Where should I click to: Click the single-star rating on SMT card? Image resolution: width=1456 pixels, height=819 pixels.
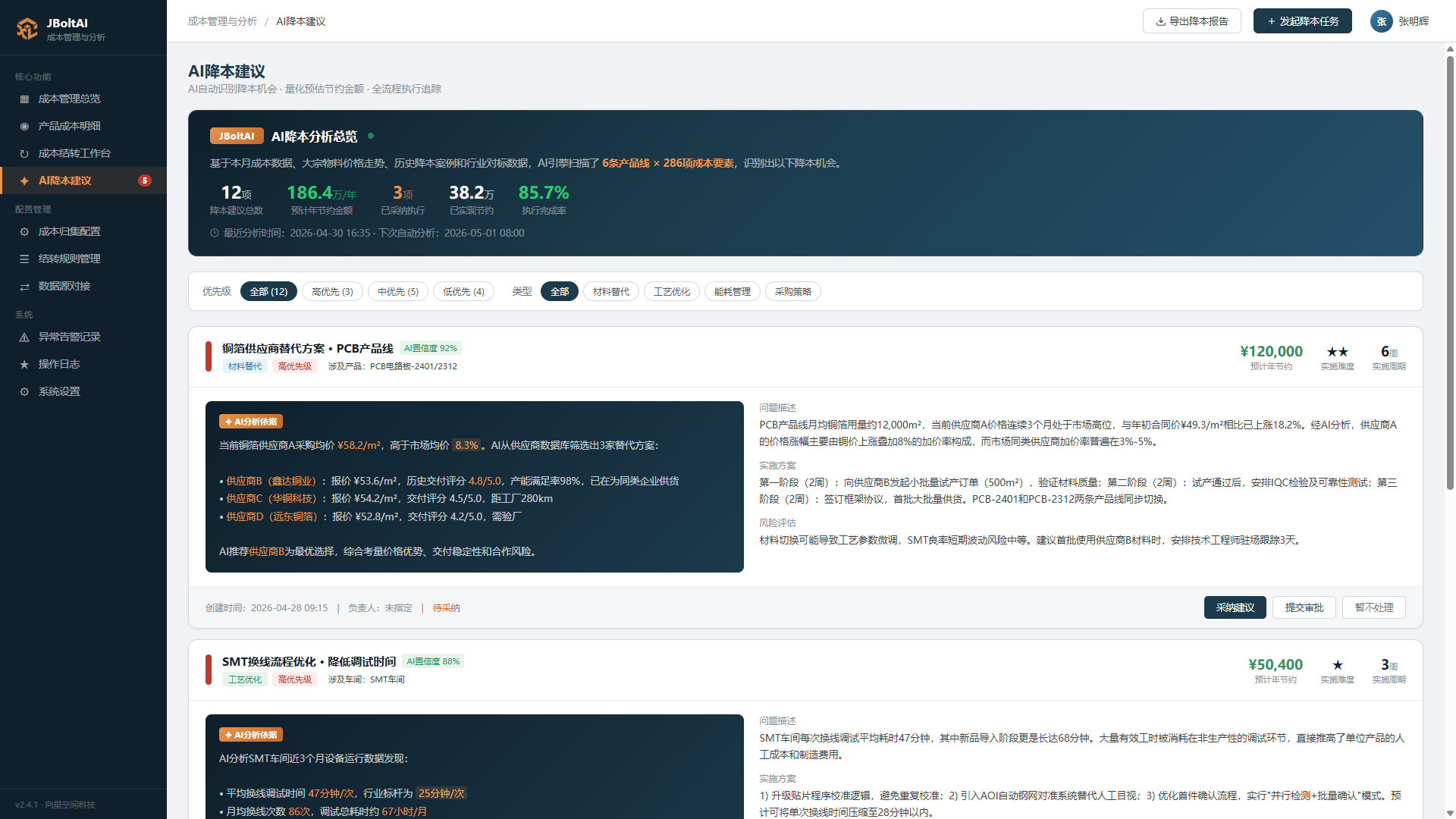tap(1337, 665)
